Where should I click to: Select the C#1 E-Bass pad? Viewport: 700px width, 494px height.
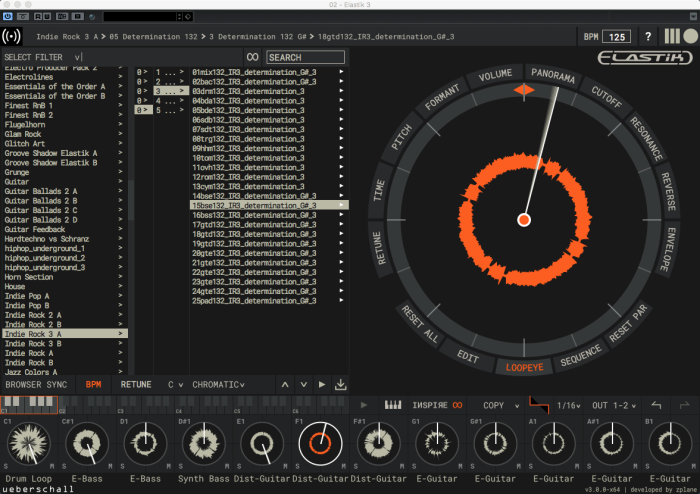pos(87,444)
